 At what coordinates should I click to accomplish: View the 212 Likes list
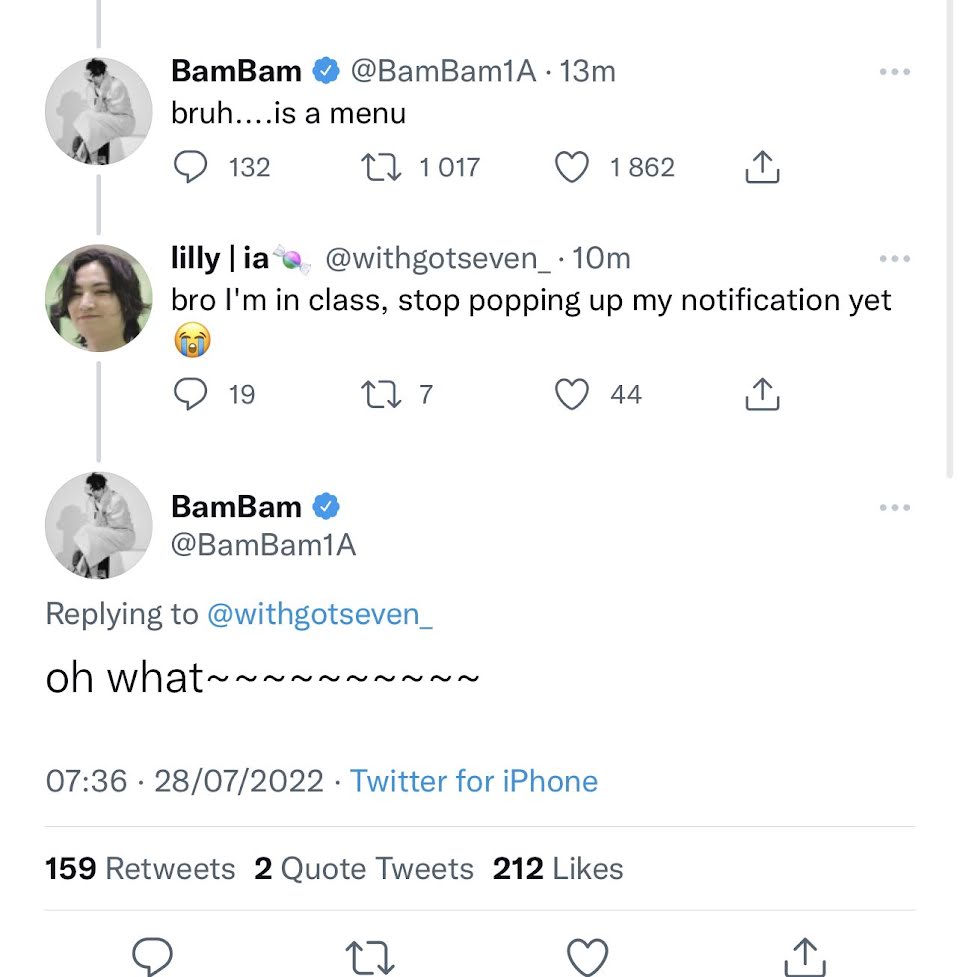[x=558, y=869]
